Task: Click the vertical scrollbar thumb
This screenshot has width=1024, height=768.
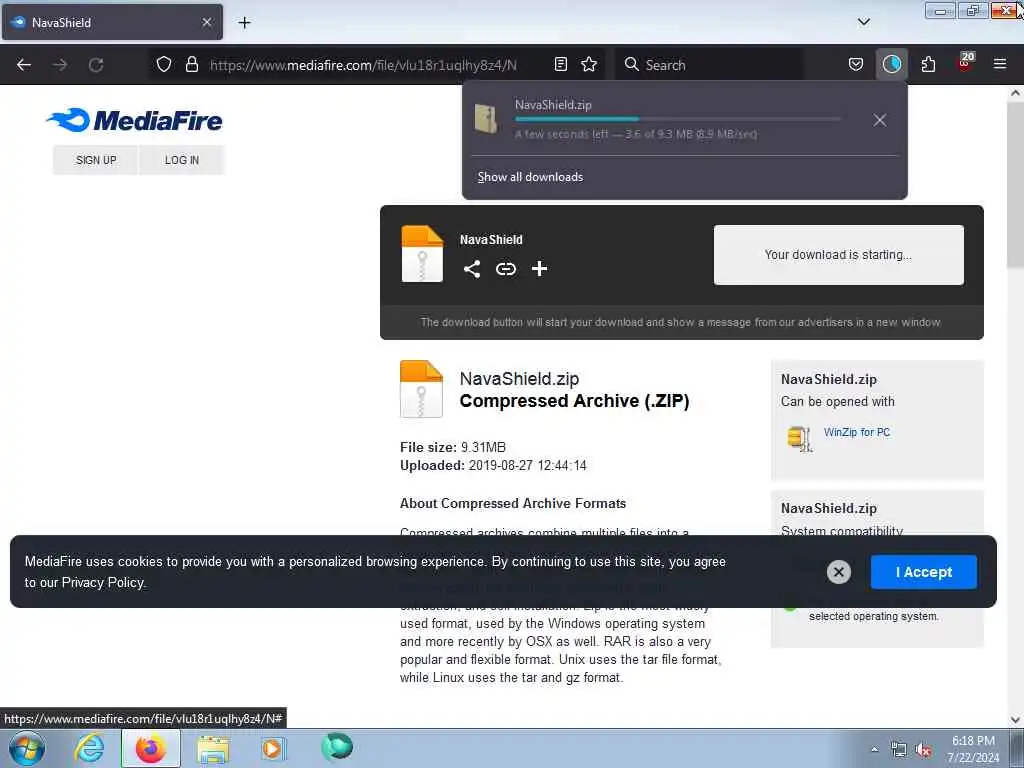Action: click(1015, 184)
